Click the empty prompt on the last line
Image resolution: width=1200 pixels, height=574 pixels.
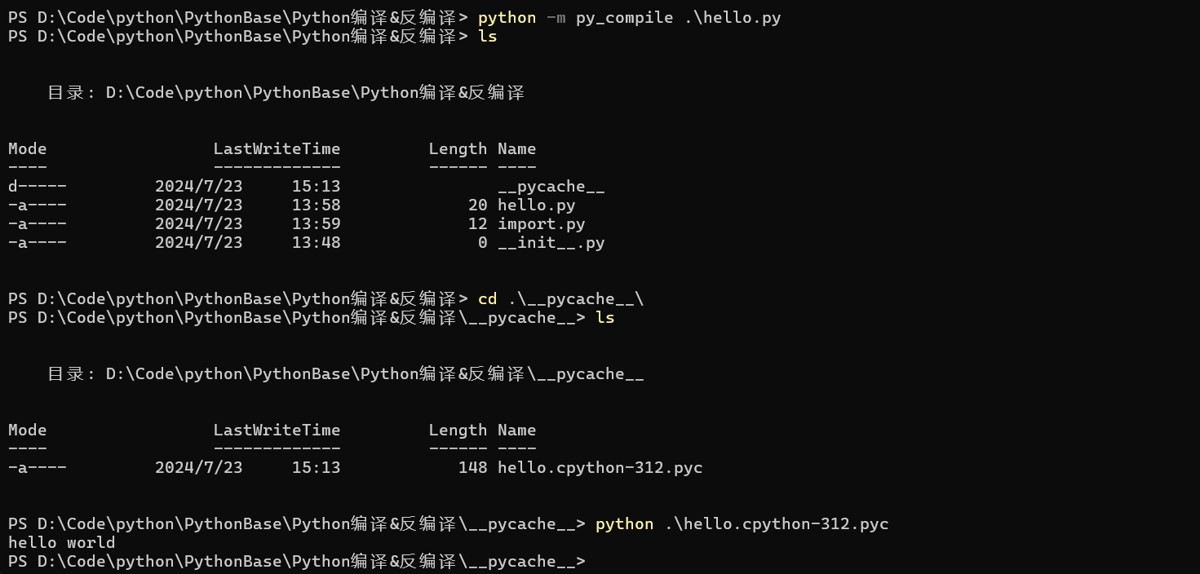tap(297, 561)
